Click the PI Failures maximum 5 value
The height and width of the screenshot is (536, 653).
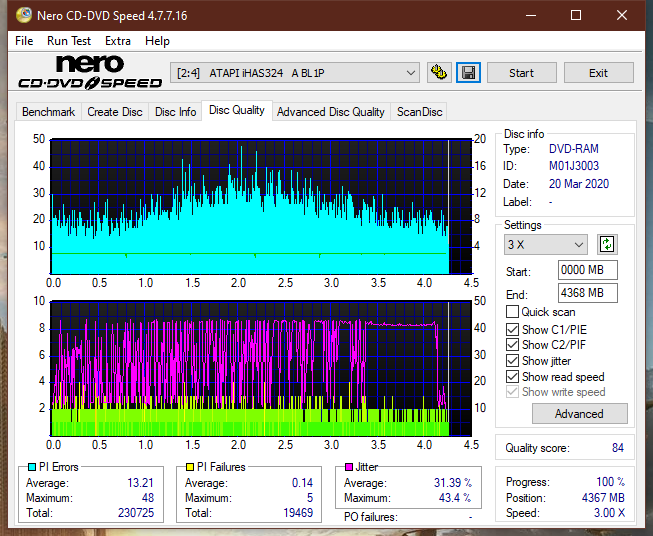(x=310, y=498)
